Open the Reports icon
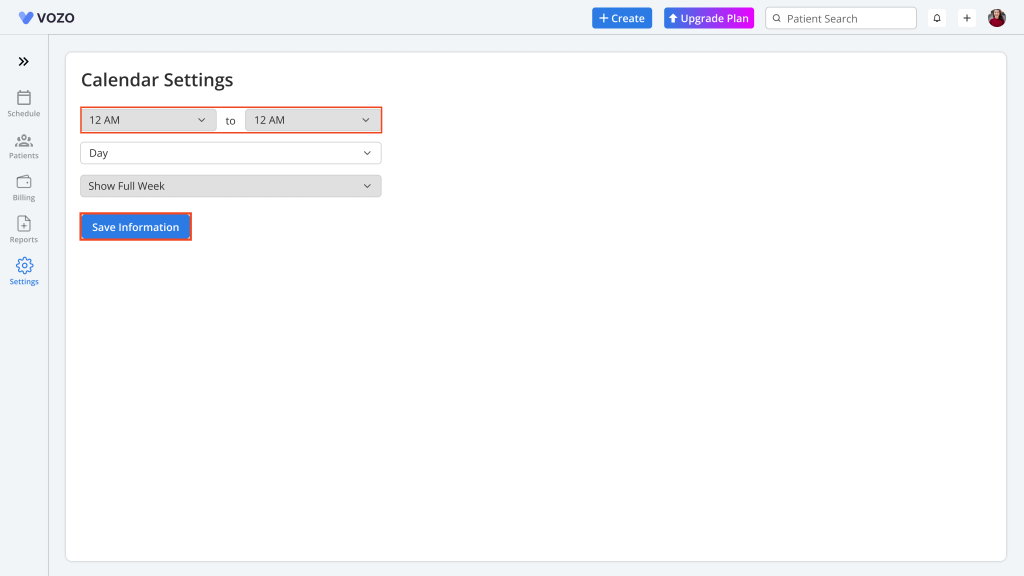This screenshot has width=1024, height=576. 24,224
